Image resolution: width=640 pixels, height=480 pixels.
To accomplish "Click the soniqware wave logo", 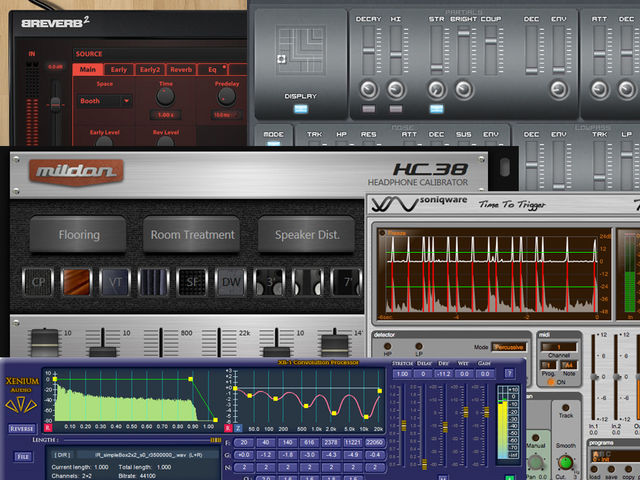I will (395, 204).
